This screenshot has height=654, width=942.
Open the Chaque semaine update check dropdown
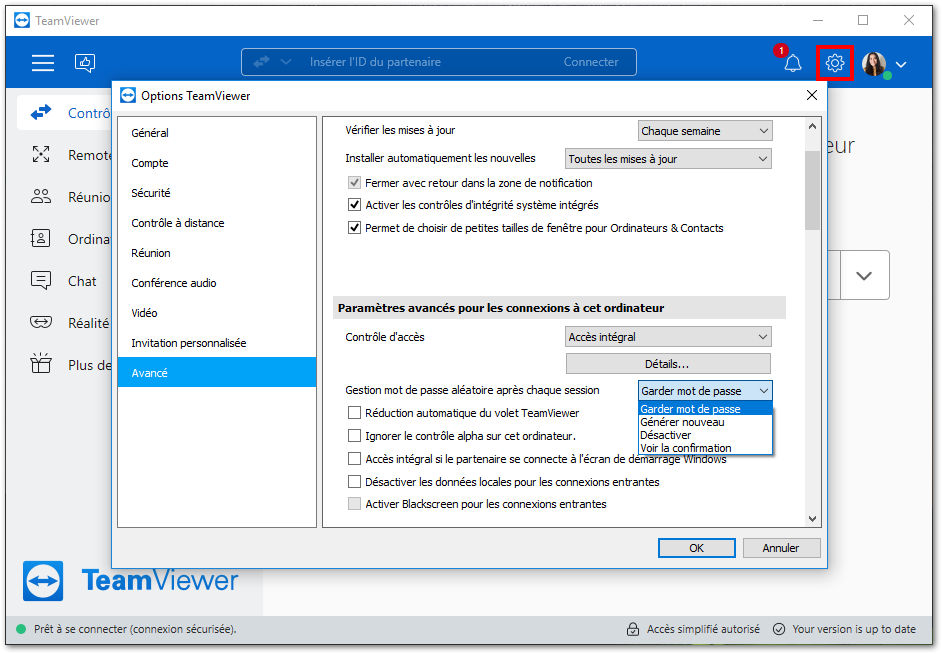pyautogui.click(x=705, y=131)
